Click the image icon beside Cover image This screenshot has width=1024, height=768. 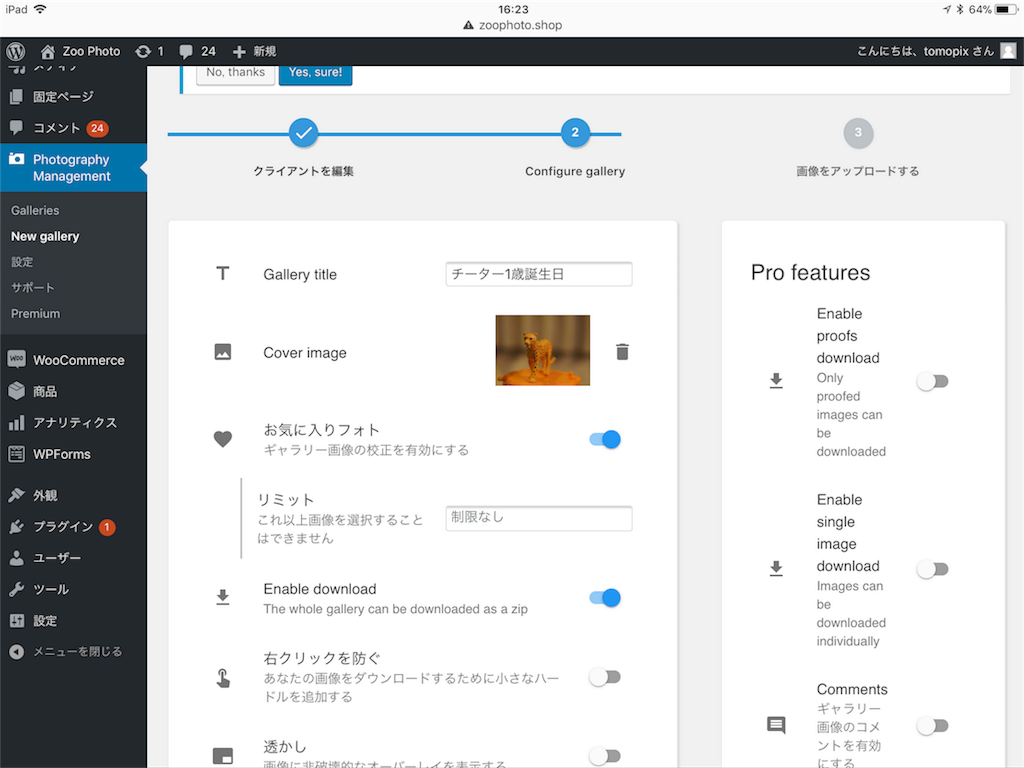tap(223, 352)
